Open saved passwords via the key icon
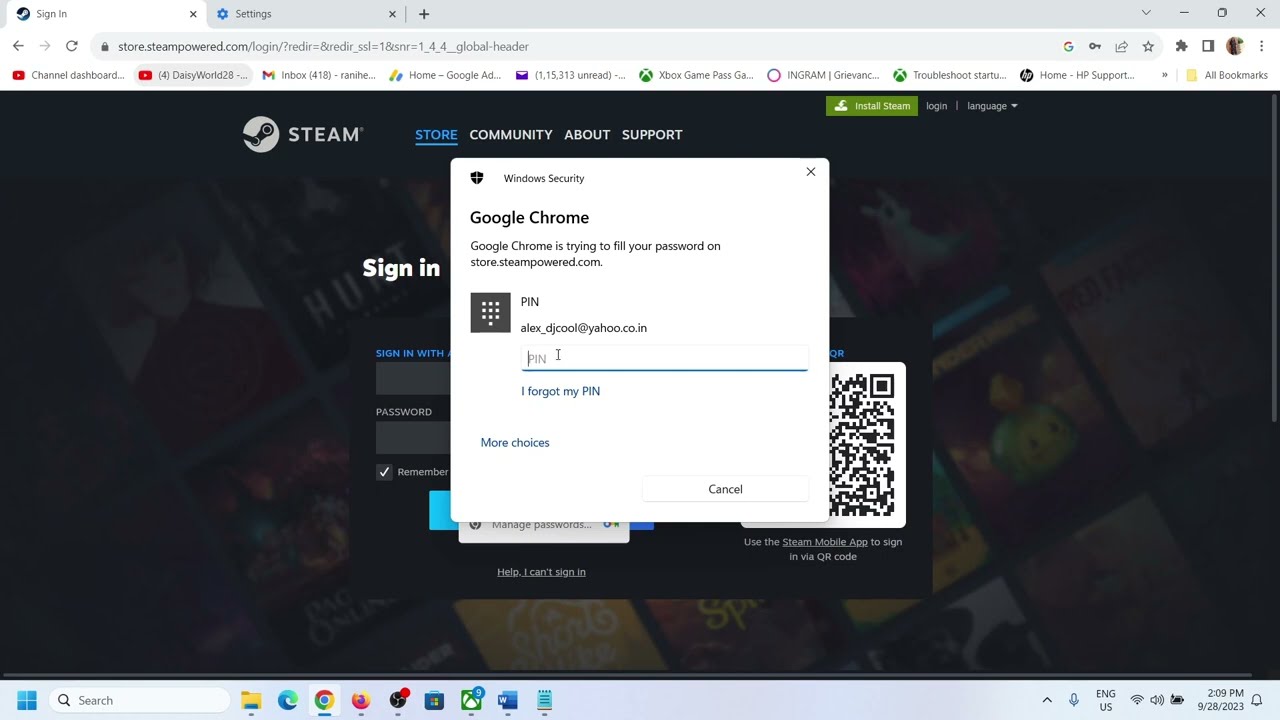Screen dimensions: 1280x720 [x=1095, y=46]
